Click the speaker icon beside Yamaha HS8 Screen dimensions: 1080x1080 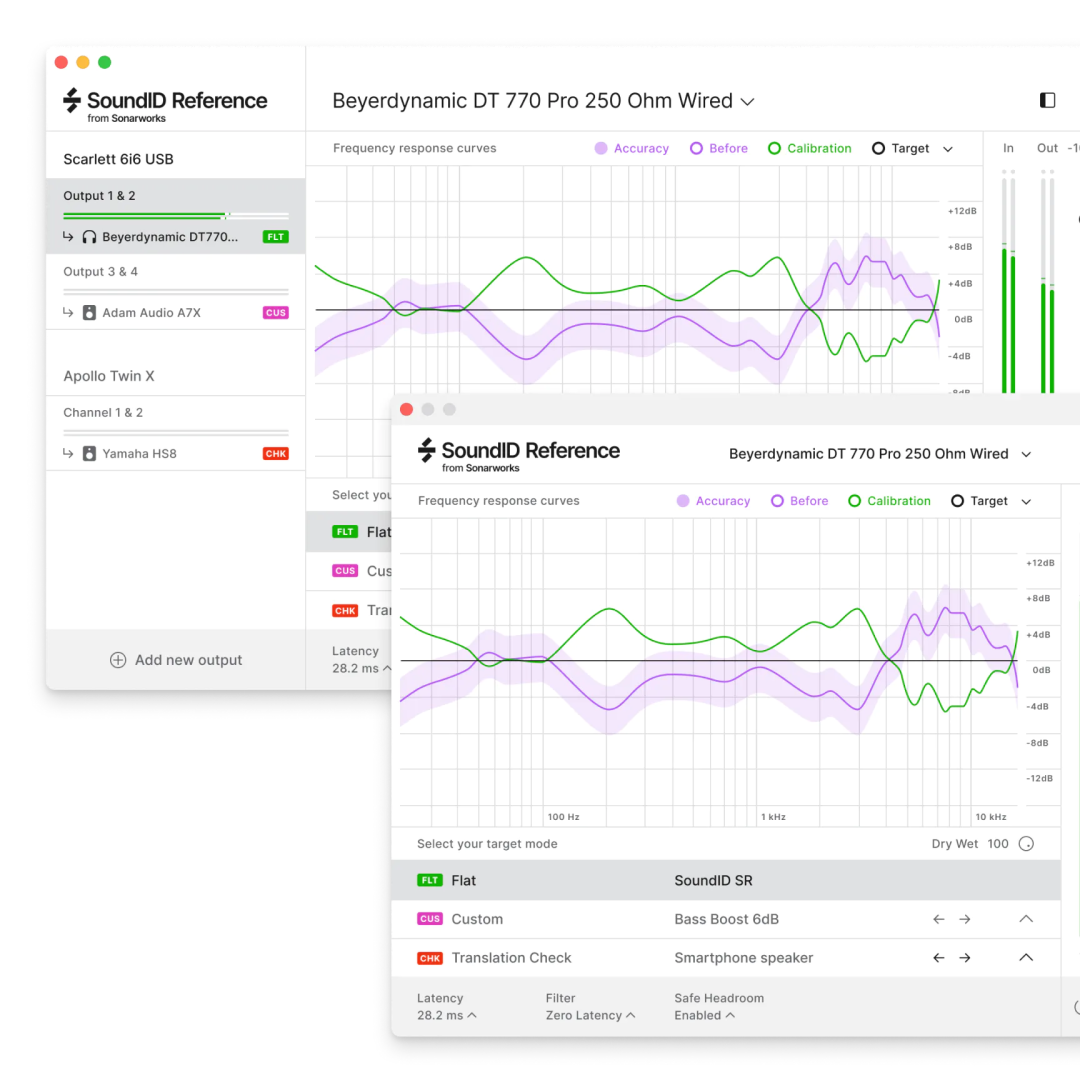tap(90, 454)
